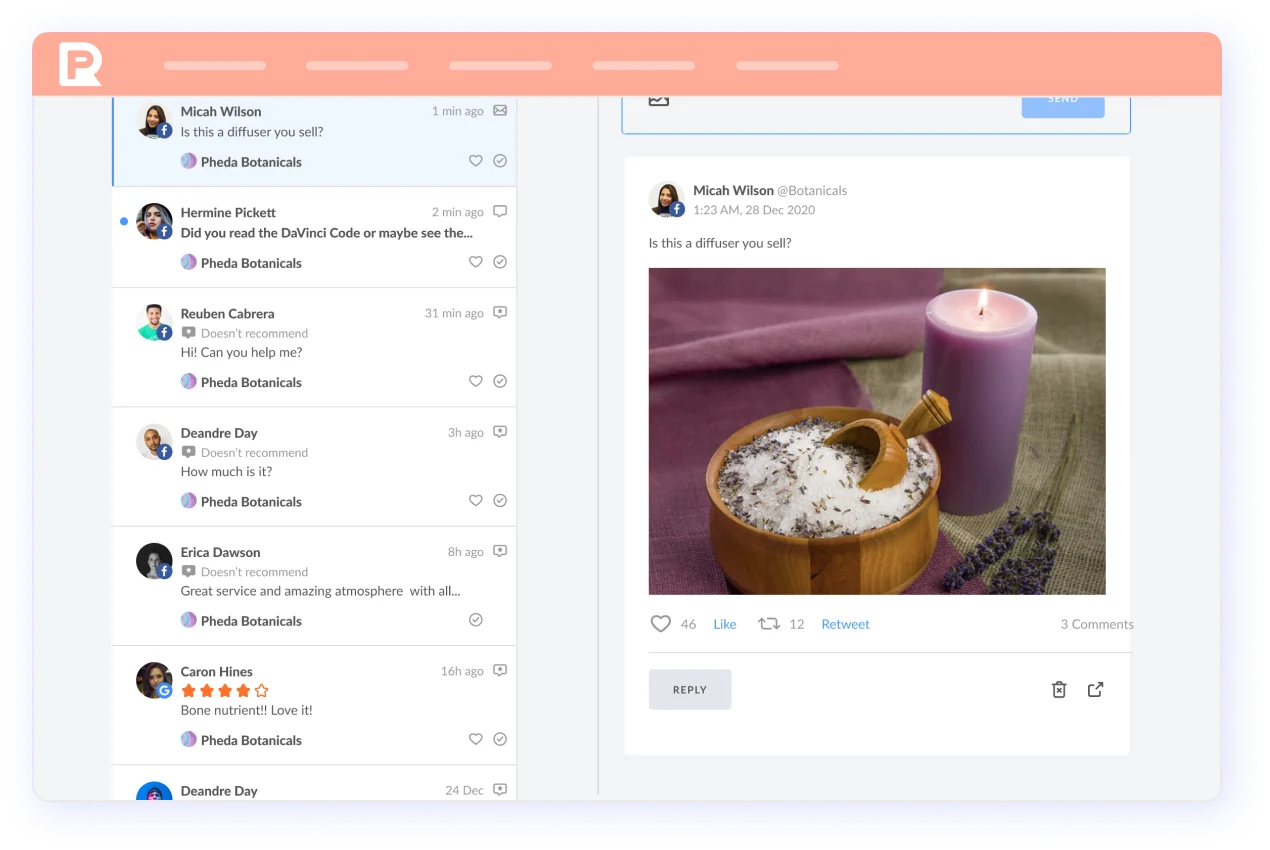Viewport: 1270px width, 850px height.
Task: Select the last navigation item in the header
Action: click(x=787, y=66)
